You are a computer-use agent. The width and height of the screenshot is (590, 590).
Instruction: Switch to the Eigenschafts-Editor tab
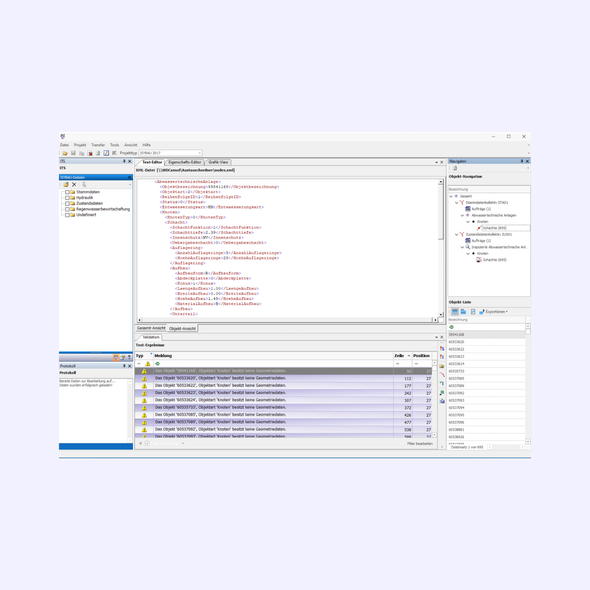(185, 162)
